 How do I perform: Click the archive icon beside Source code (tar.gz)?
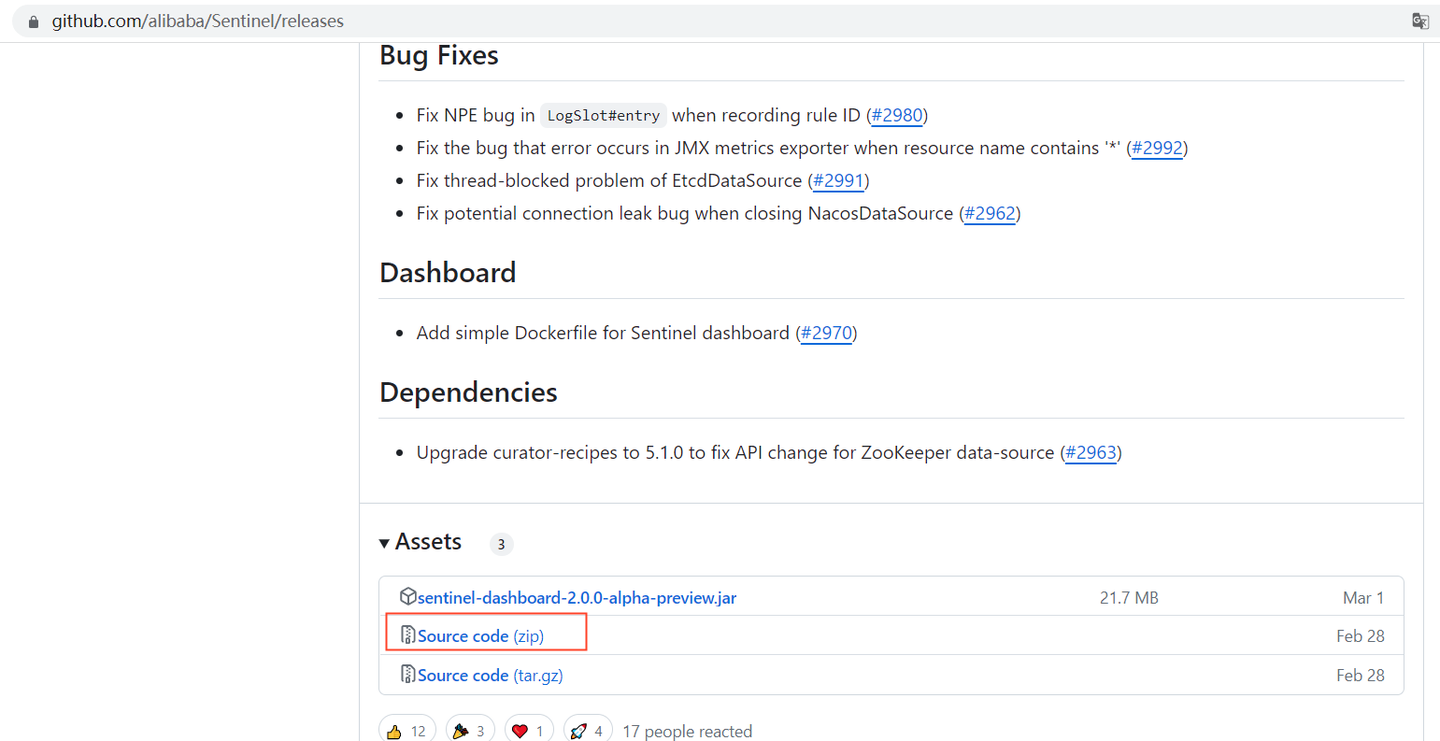click(x=407, y=675)
